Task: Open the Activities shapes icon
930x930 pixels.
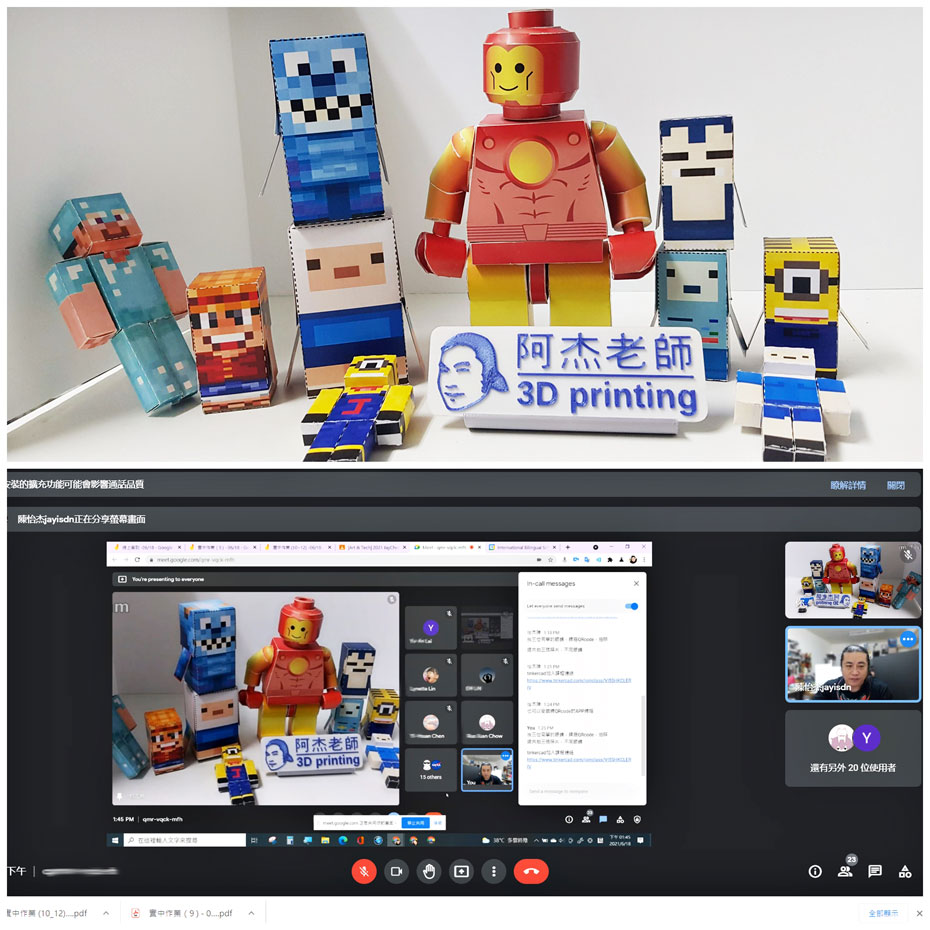Action: coord(905,871)
